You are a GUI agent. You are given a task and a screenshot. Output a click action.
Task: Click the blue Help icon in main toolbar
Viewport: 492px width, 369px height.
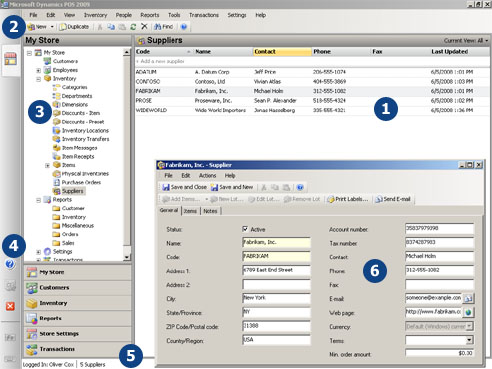click(x=184, y=27)
